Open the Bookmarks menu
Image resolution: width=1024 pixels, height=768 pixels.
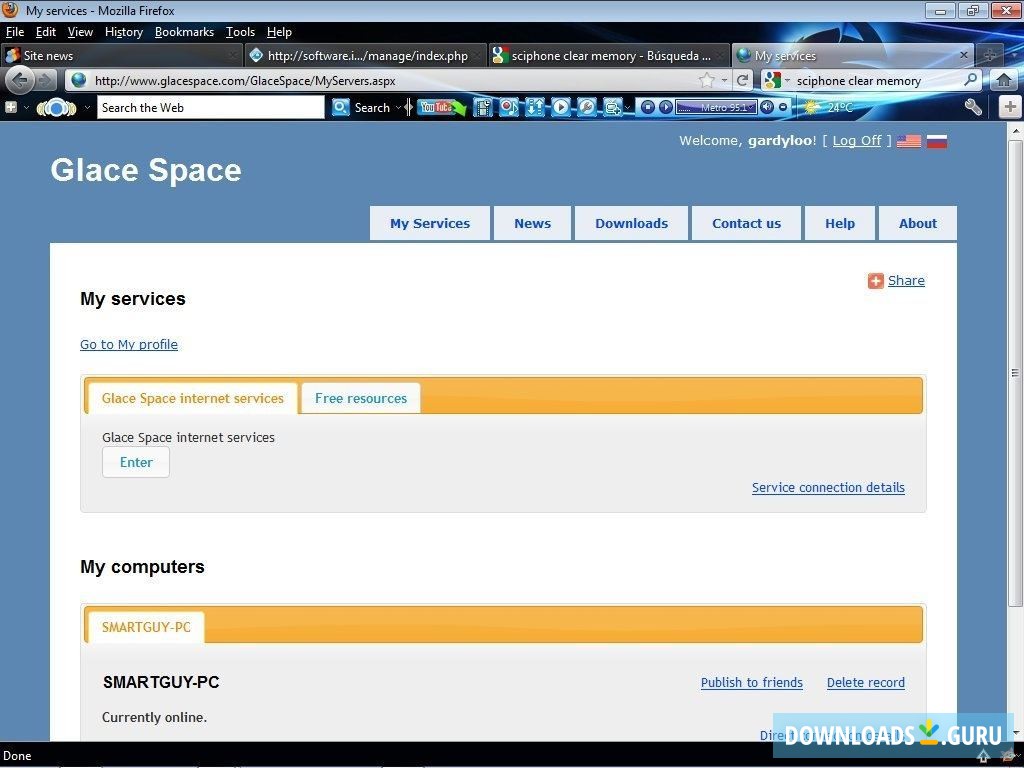pyautogui.click(x=184, y=31)
